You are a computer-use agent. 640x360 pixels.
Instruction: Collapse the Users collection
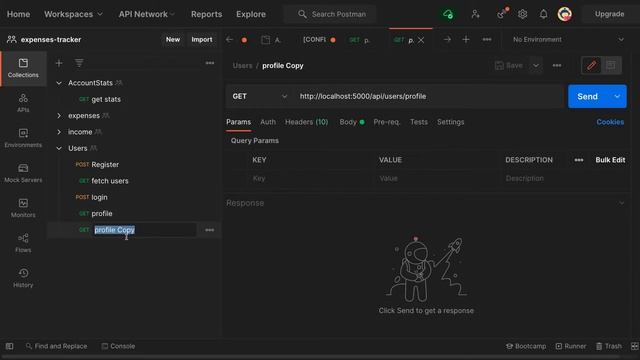59,149
